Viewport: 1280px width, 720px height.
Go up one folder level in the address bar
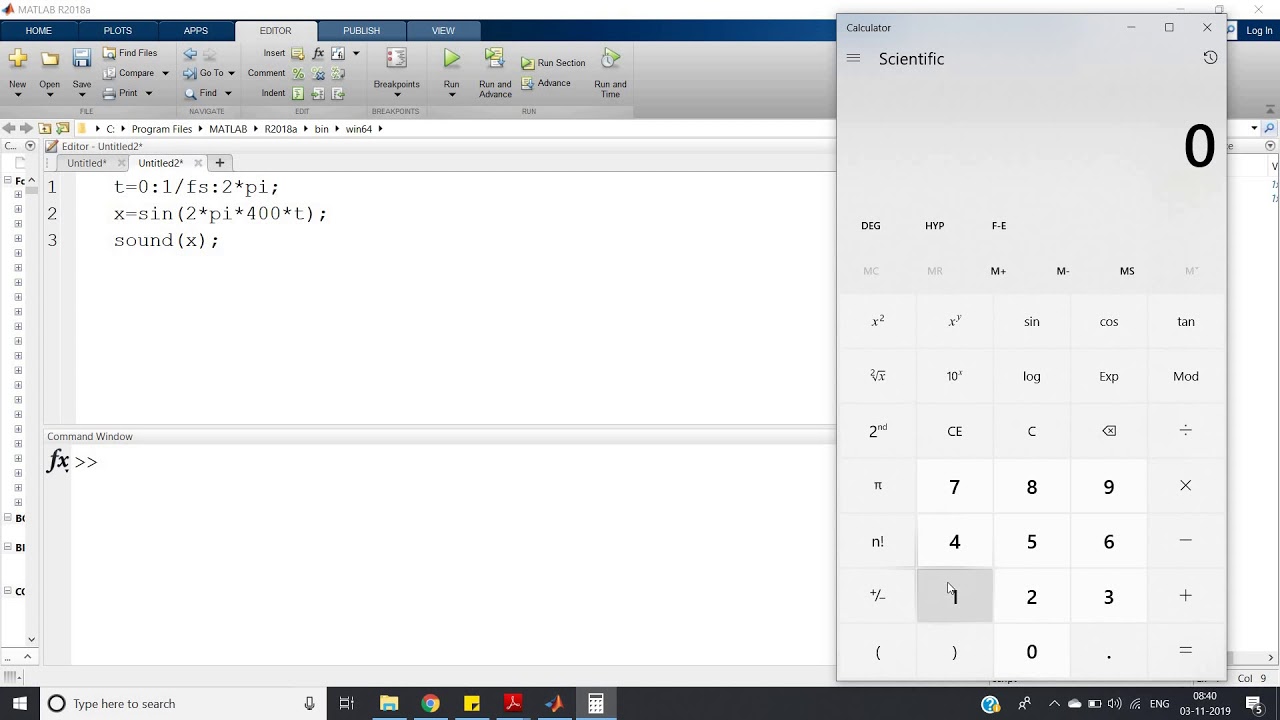click(x=45, y=129)
